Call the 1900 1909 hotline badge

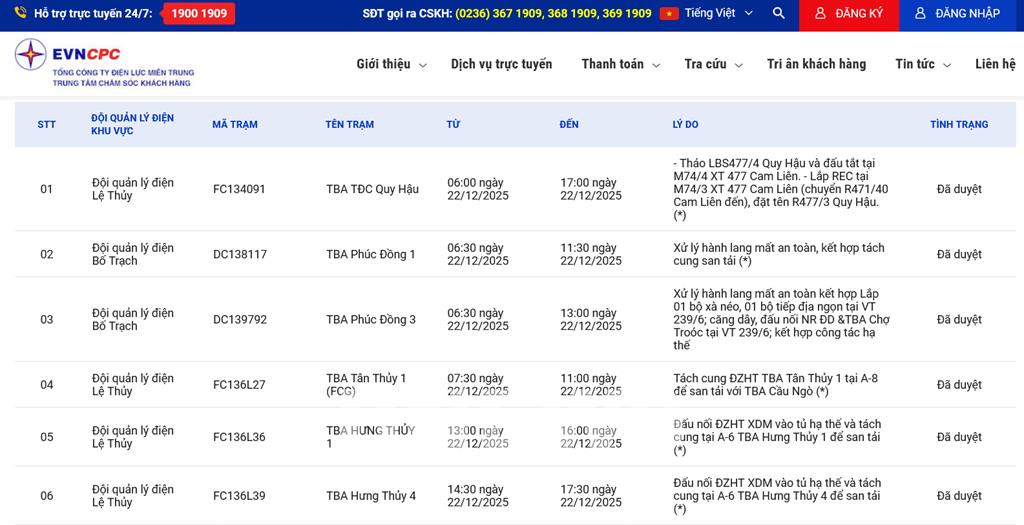[199, 14]
